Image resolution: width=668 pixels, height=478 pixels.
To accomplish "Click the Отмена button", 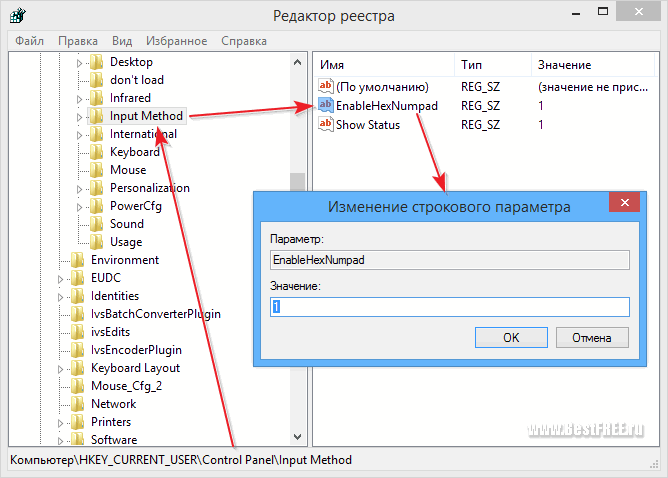I will [591, 337].
